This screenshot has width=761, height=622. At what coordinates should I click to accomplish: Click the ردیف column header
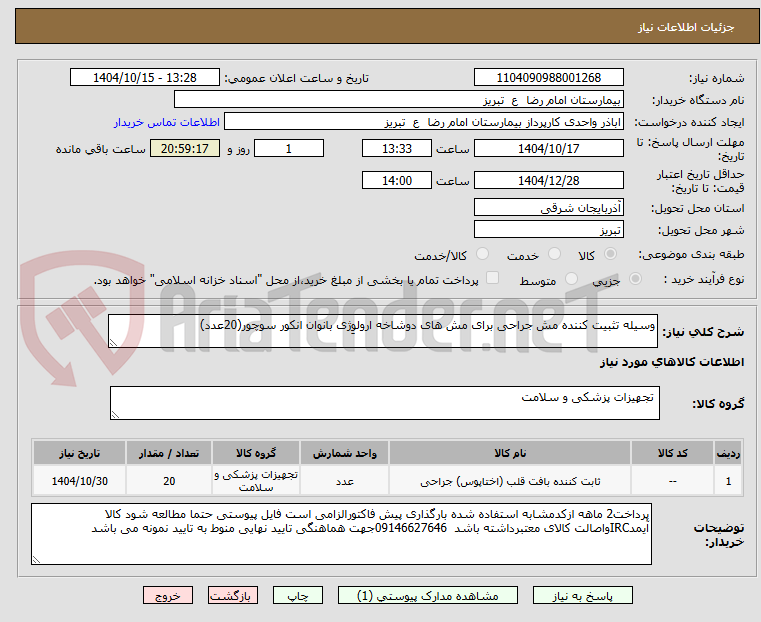coord(728,453)
